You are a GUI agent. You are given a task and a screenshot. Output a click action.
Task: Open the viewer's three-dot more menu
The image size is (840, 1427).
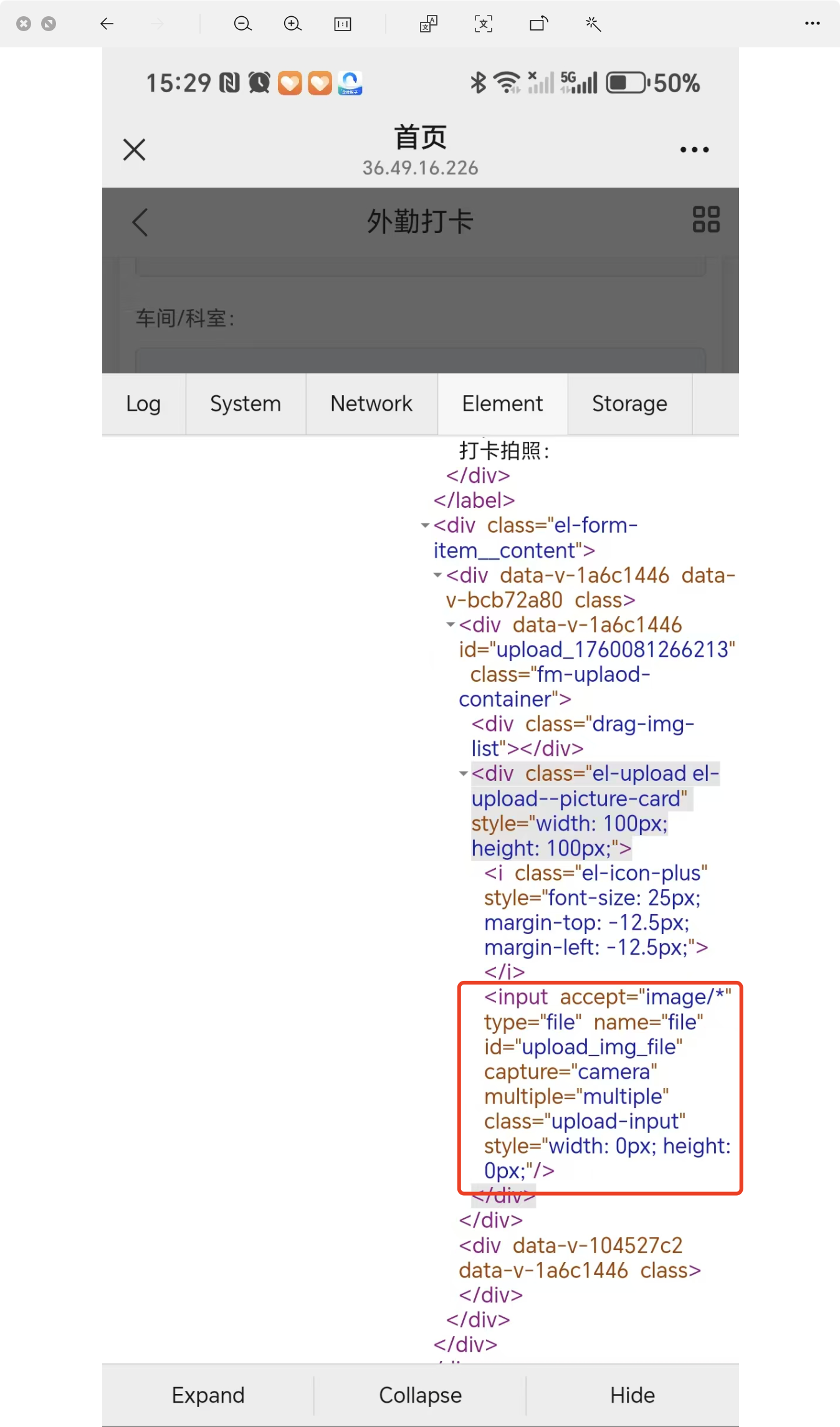click(812, 24)
